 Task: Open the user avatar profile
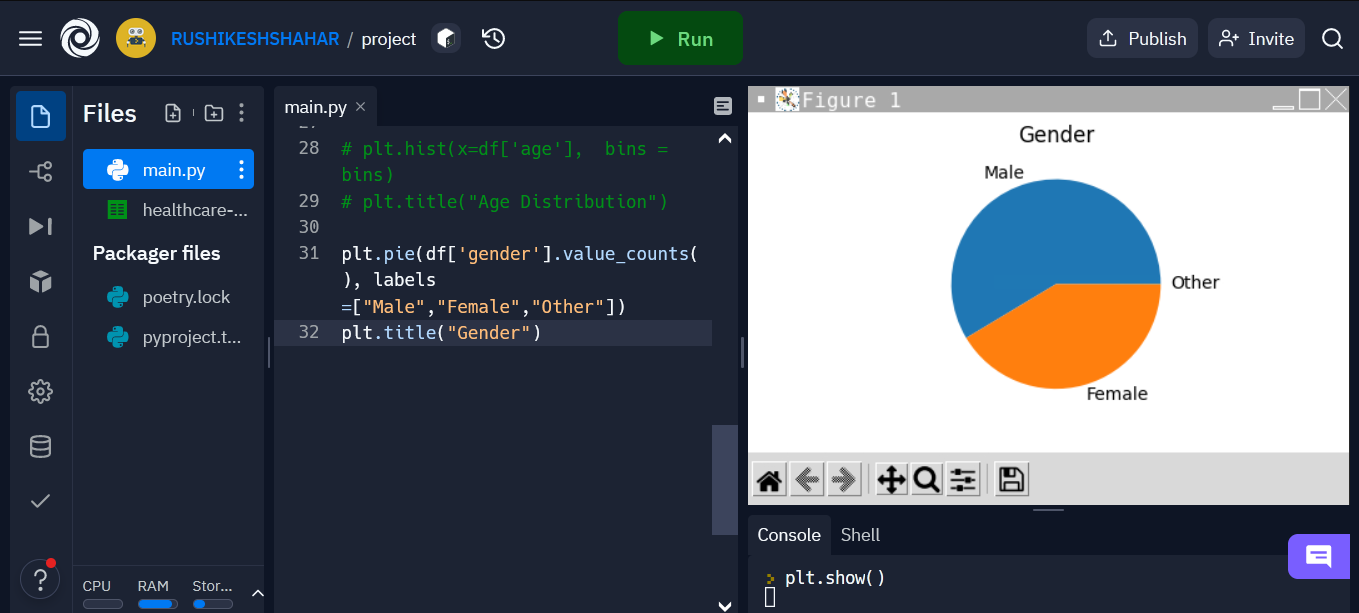[136, 38]
